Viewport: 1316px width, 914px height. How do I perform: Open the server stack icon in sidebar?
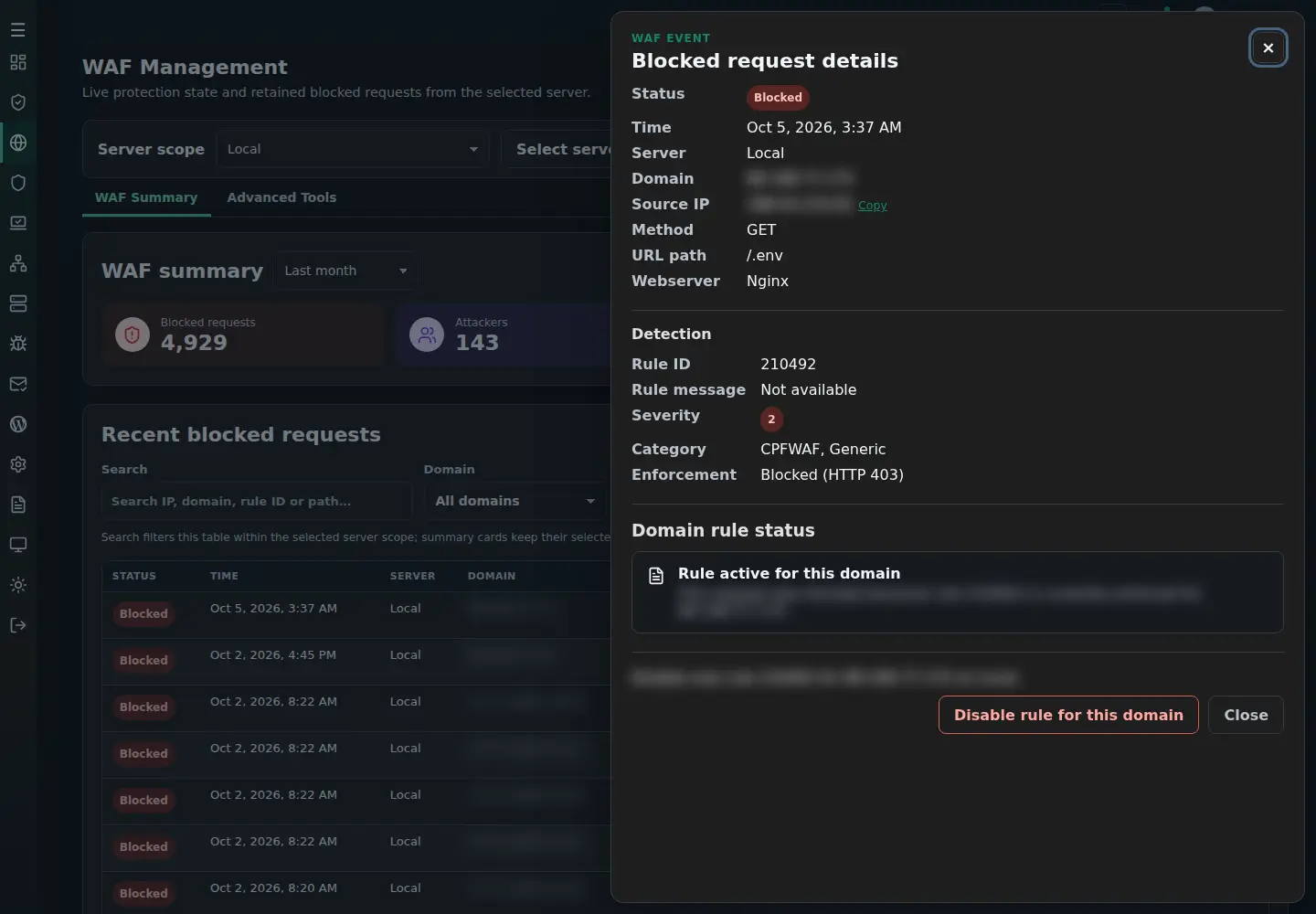point(18,303)
